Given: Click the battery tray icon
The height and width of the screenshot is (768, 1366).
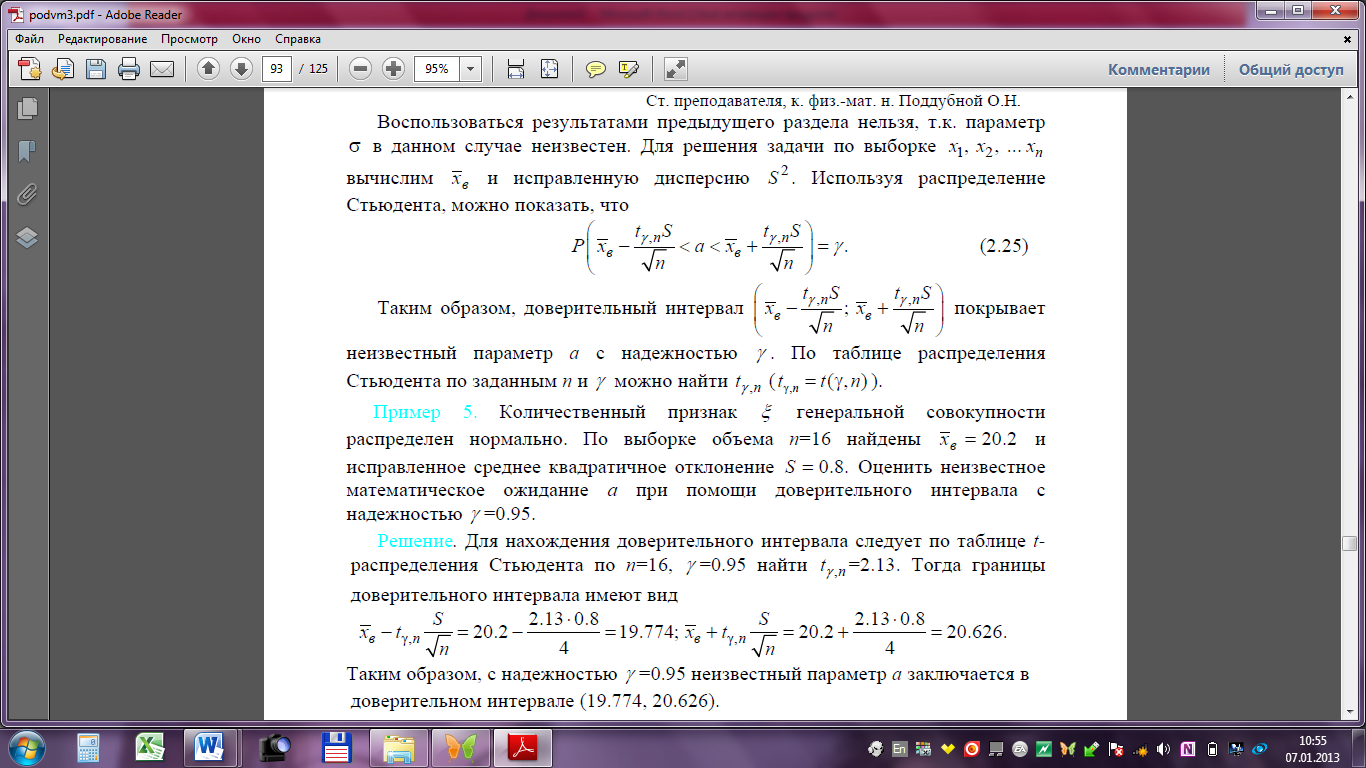Looking at the screenshot, I should click(x=1212, y=749).
